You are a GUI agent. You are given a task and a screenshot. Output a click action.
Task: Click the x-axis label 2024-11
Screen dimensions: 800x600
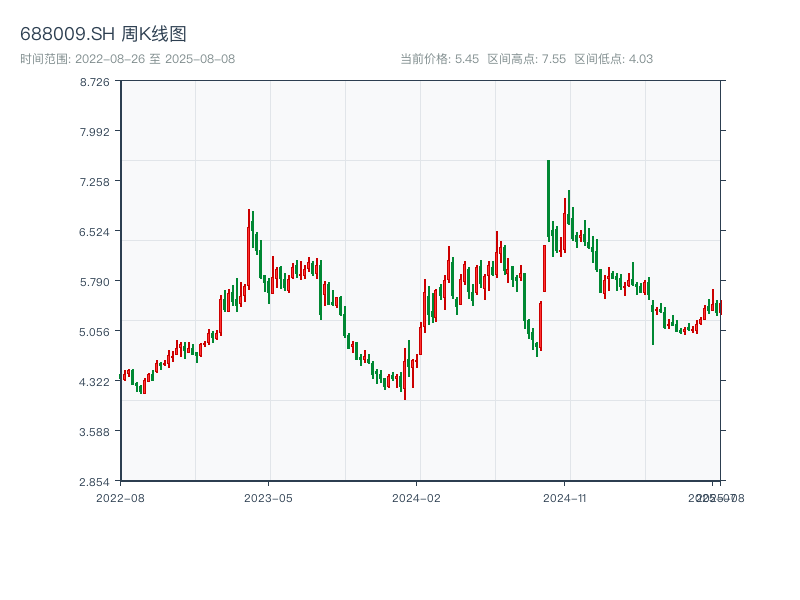coord(564,498)
